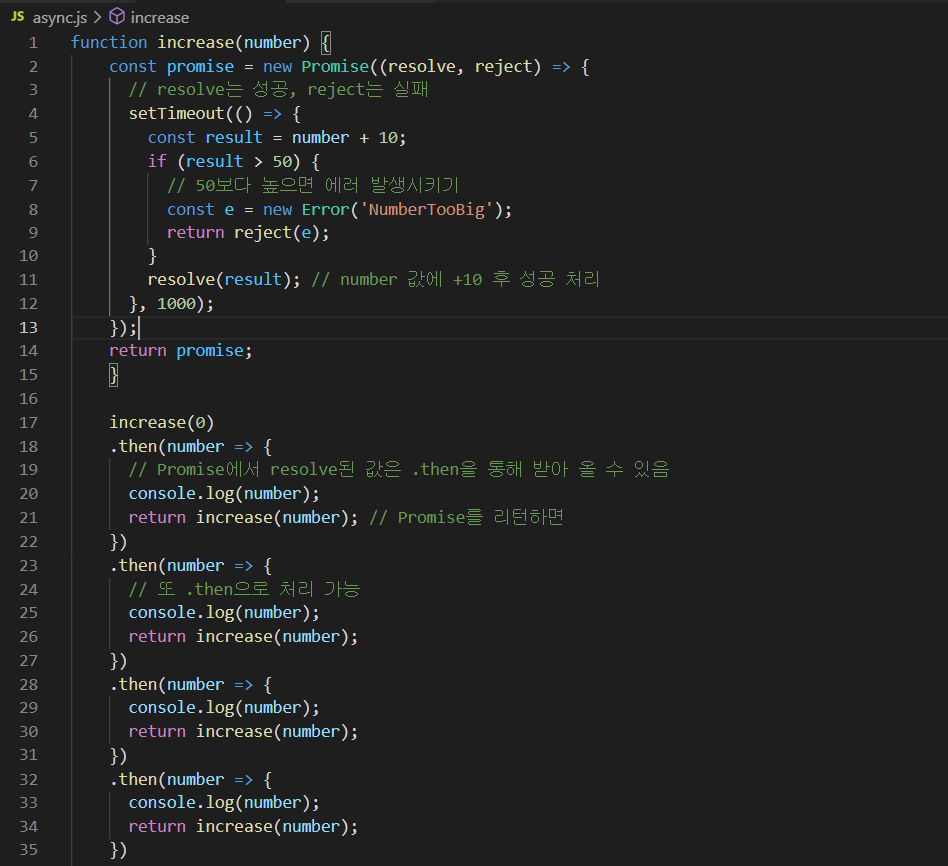Viewport: 948px width, 866px height.
Task: Click 'return increase(number)' on line 26
Action: click(239, 637)
